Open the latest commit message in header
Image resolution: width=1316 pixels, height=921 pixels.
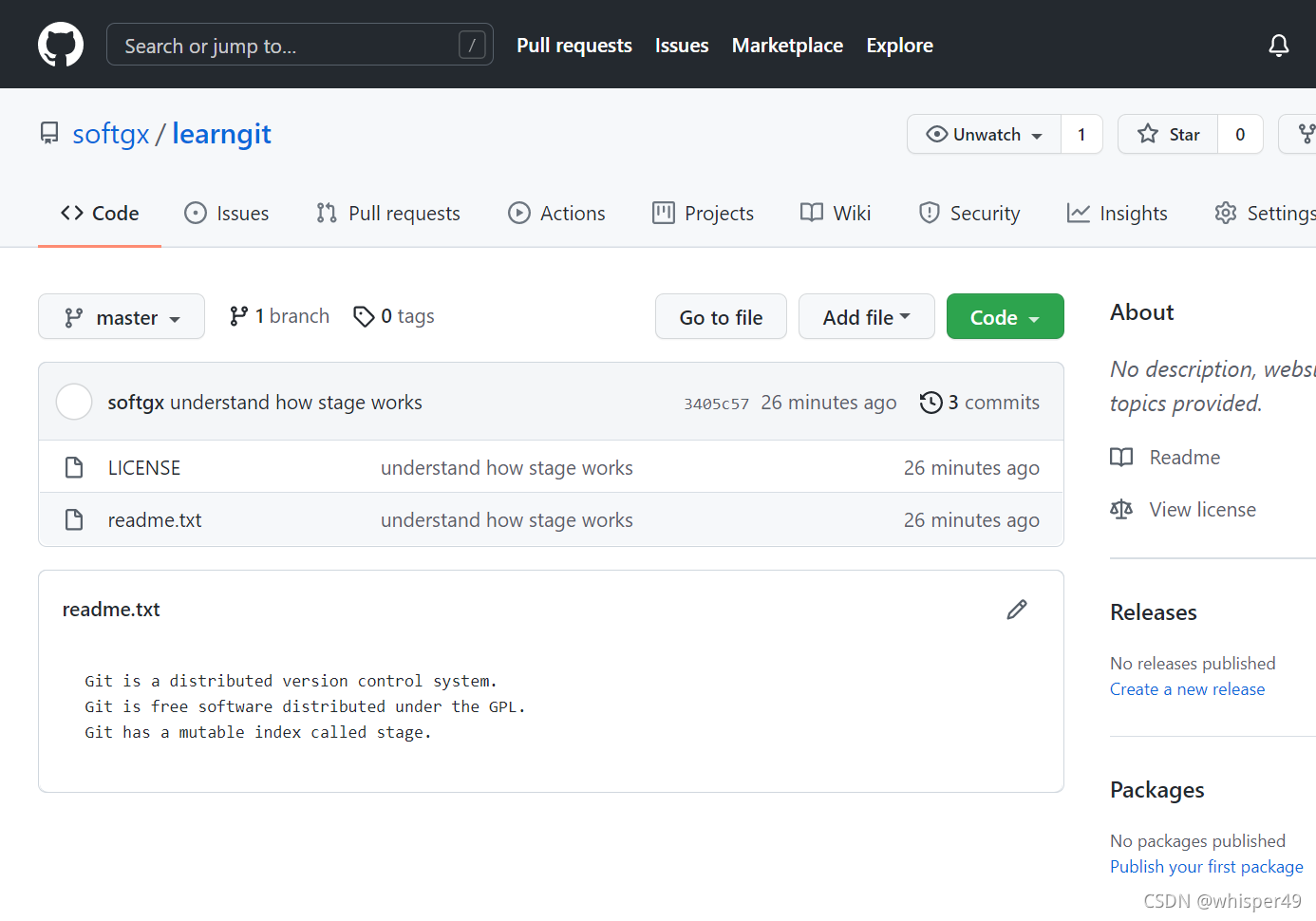click(296, 403)
